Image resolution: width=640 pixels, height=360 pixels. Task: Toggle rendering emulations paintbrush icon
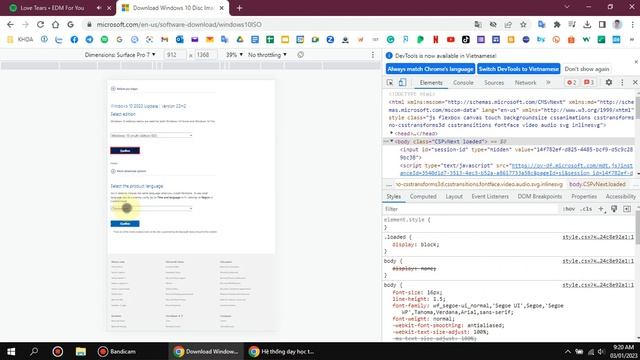coord(614,209)
